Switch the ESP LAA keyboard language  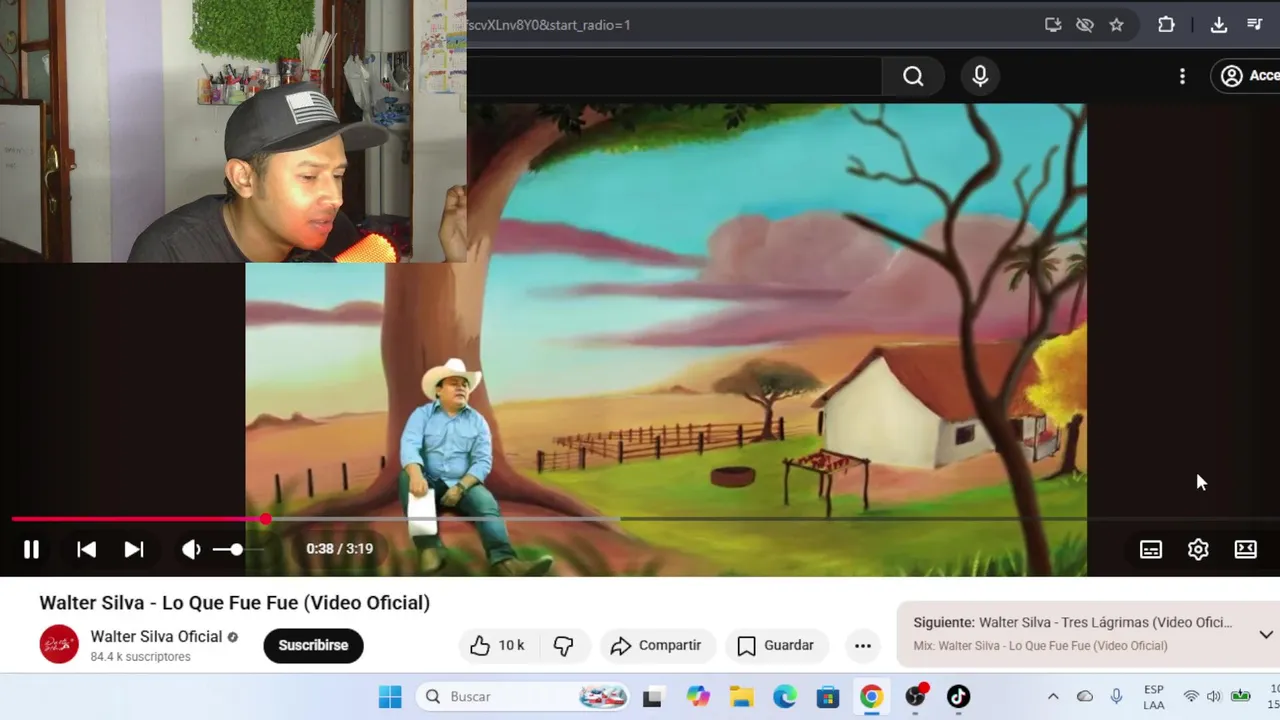1153,697
